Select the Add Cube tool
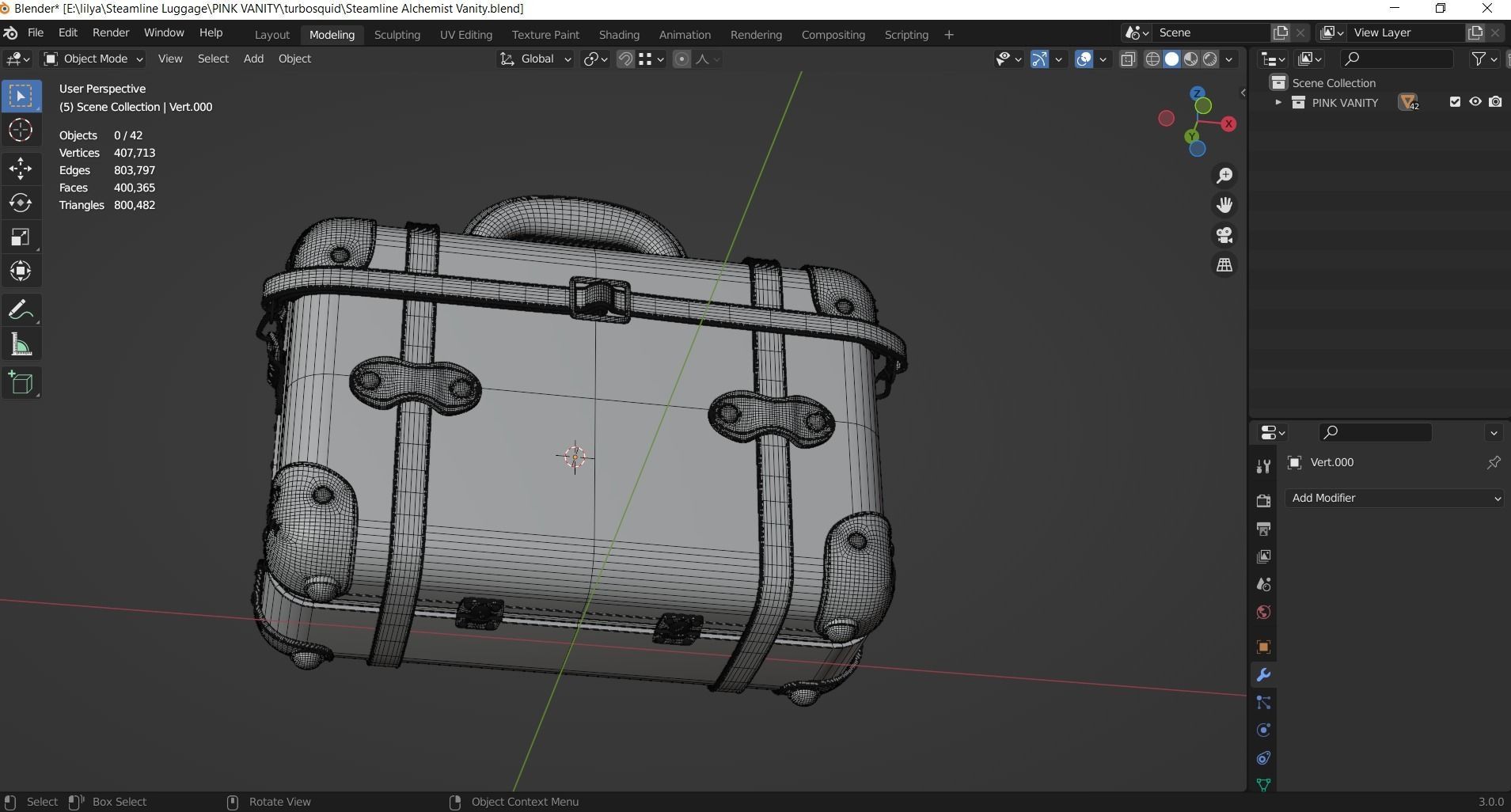1511x812 pixels. pos(21,382)
